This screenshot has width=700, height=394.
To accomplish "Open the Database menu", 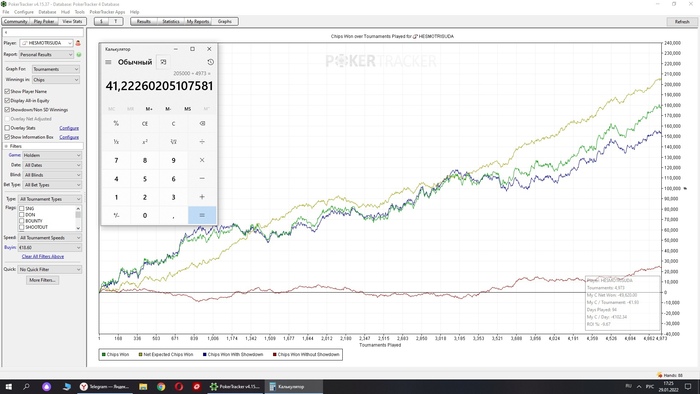I will point(47,12).
